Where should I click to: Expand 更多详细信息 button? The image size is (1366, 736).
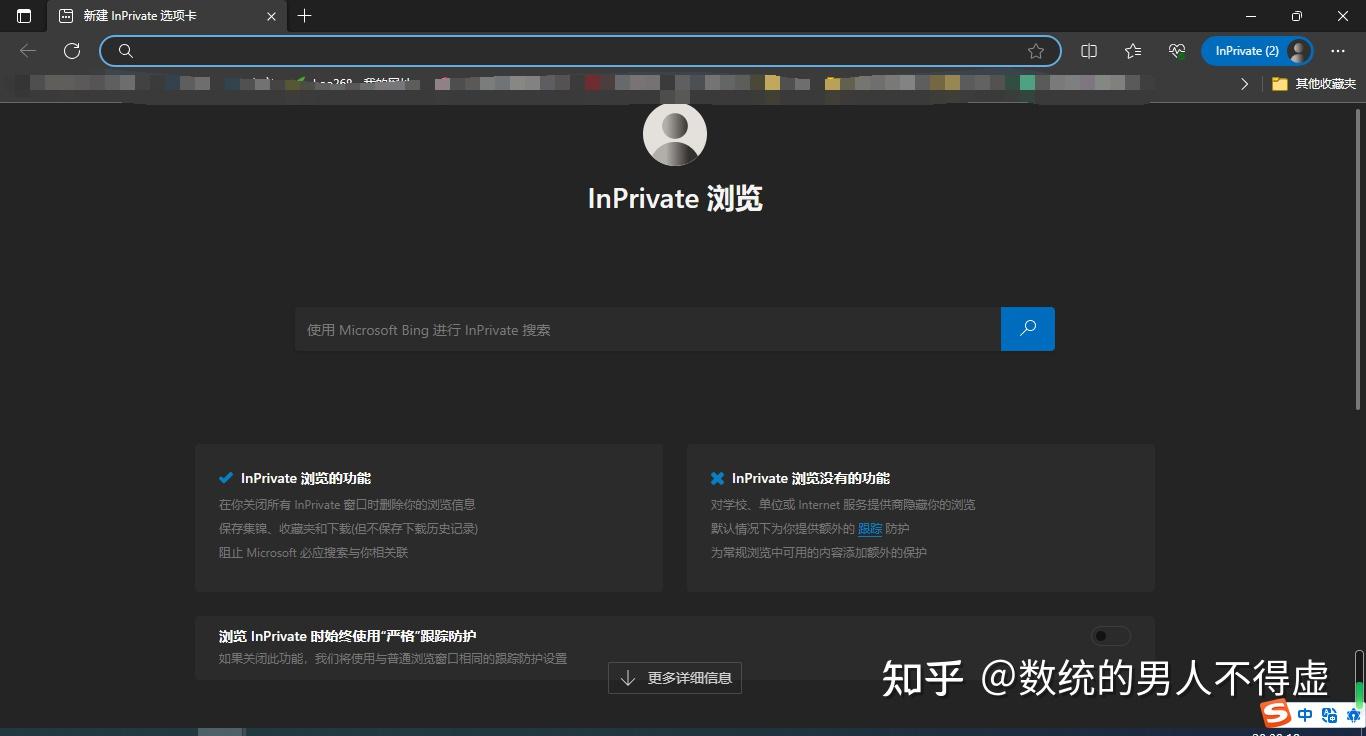[675, 678]
